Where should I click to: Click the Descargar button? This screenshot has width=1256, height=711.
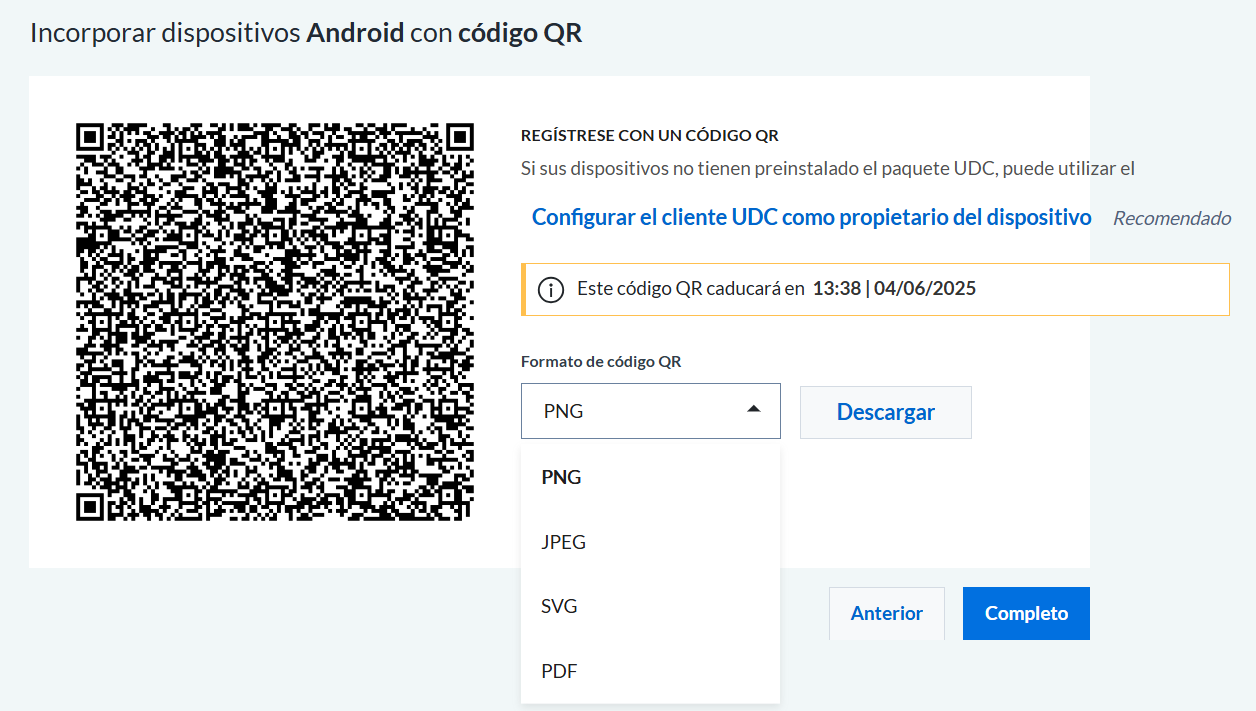pos(886,412)
